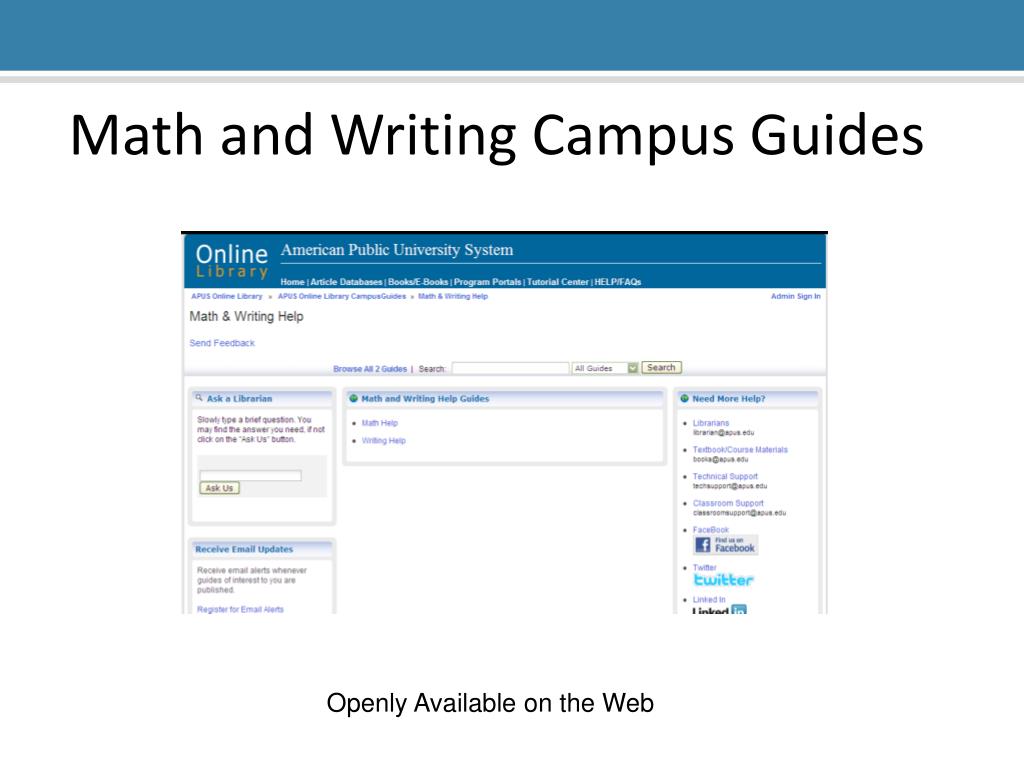Viewport: 1024px width, 768px height.
Task: Open the Writing Help guide link
Action: point(383,441)
